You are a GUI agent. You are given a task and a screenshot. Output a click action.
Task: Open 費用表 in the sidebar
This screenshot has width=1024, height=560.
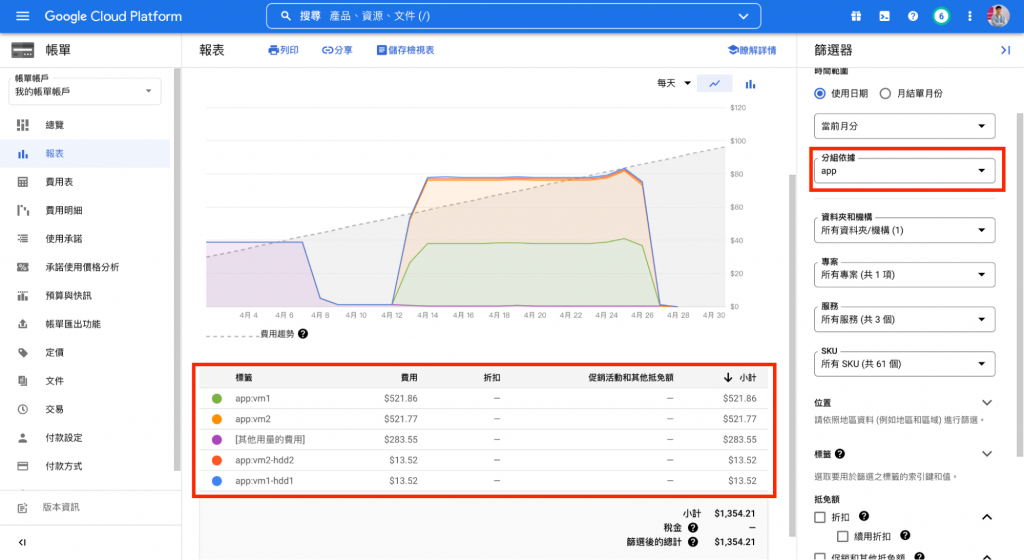(85, 182)
